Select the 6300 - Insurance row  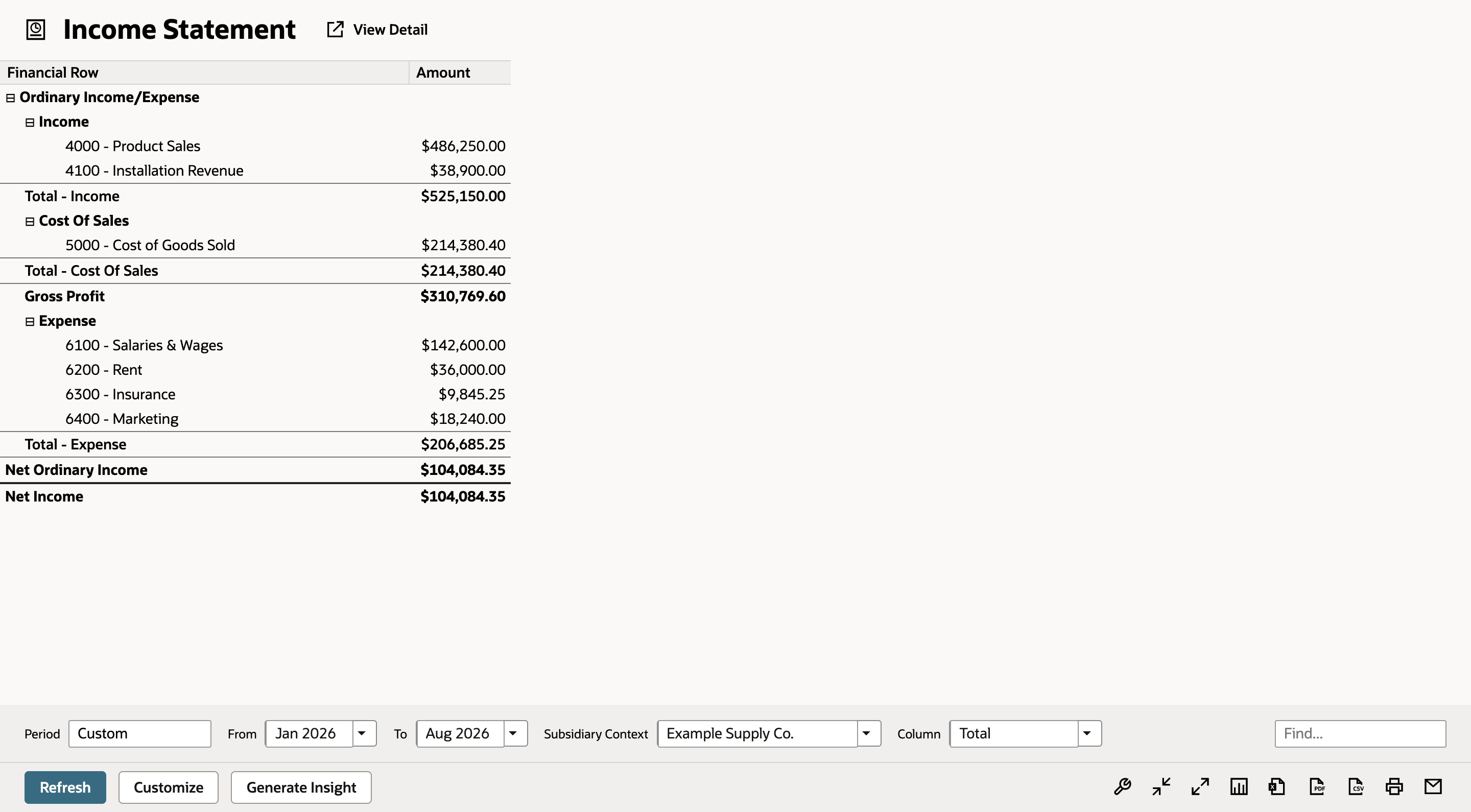tap(255, 395)
